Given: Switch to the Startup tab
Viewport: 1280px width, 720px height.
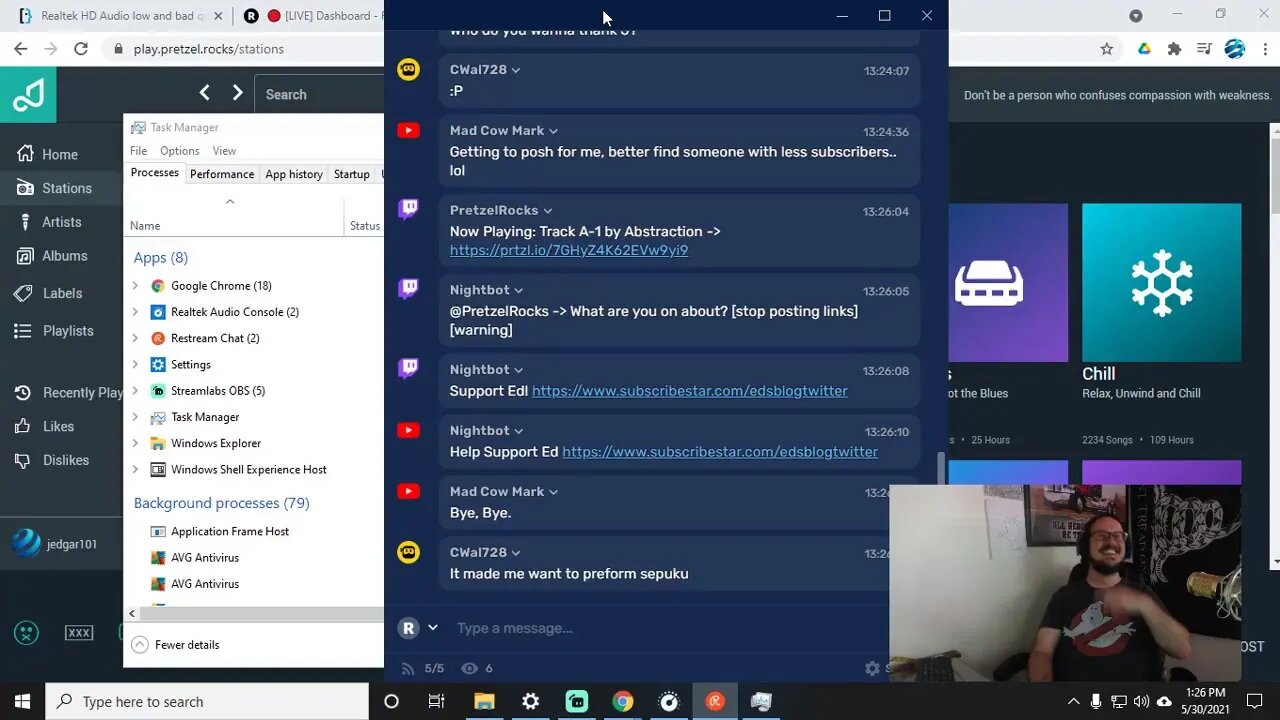Looking at the screenshot, I should tap(352, 174).
